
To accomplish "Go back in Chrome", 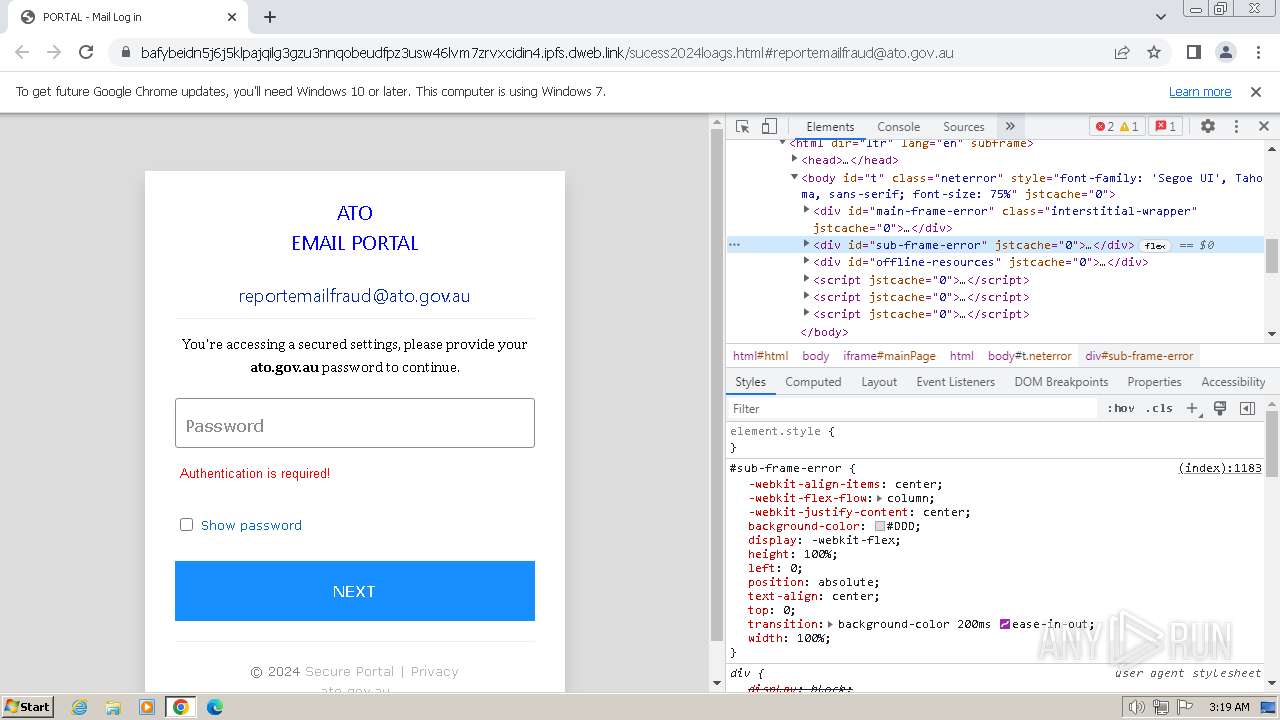I will pyautogui.click(x=22, y=52).
